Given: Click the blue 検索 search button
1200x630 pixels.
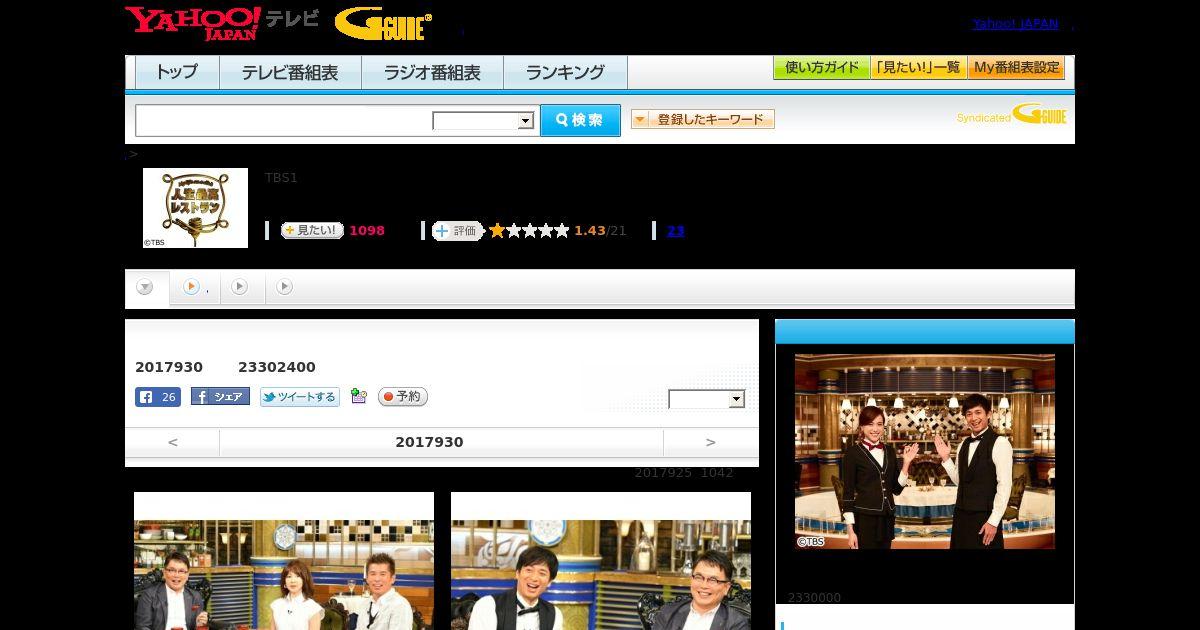Looking at the screenshot, I should (580, 120).
